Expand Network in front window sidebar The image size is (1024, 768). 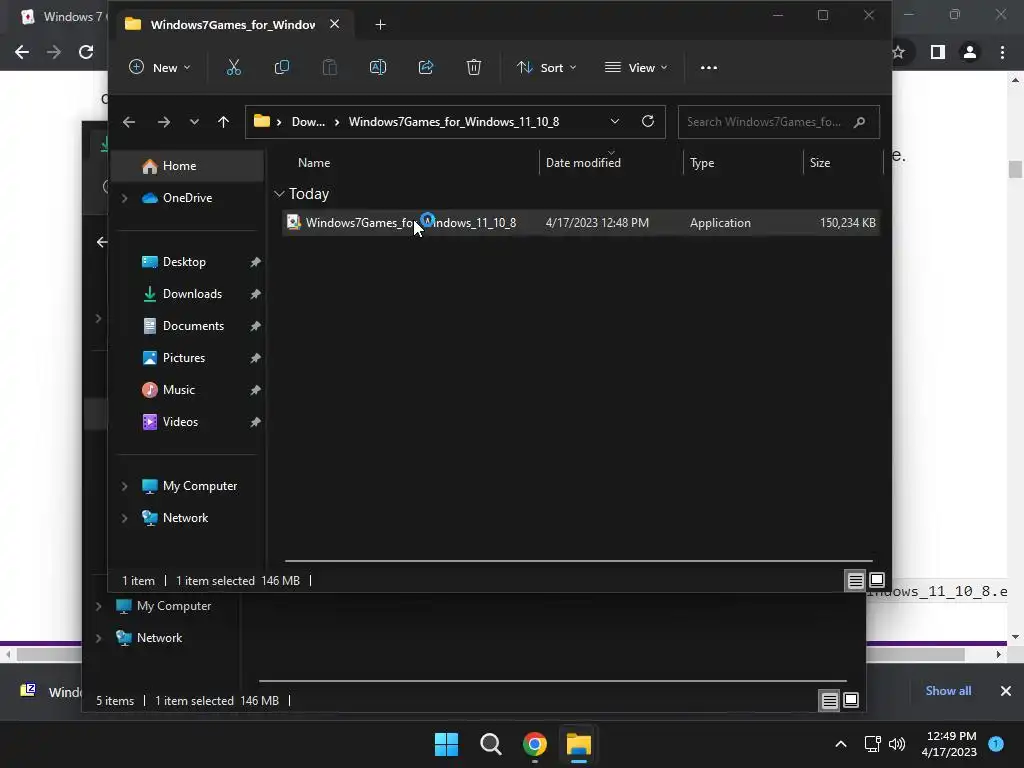click(124, 518)
